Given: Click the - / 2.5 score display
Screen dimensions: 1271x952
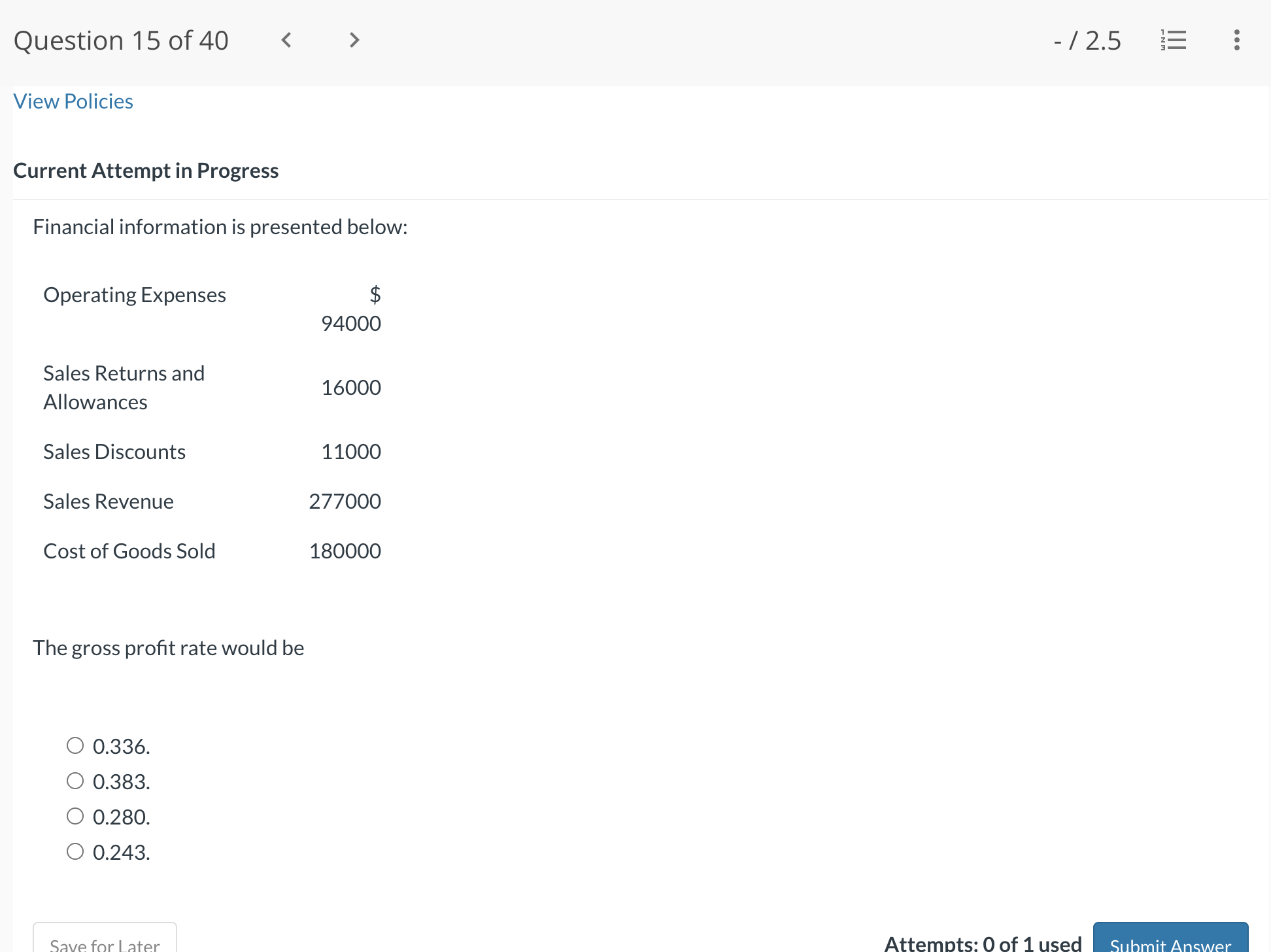Looking at the screenshot, I should (1087, 40).
